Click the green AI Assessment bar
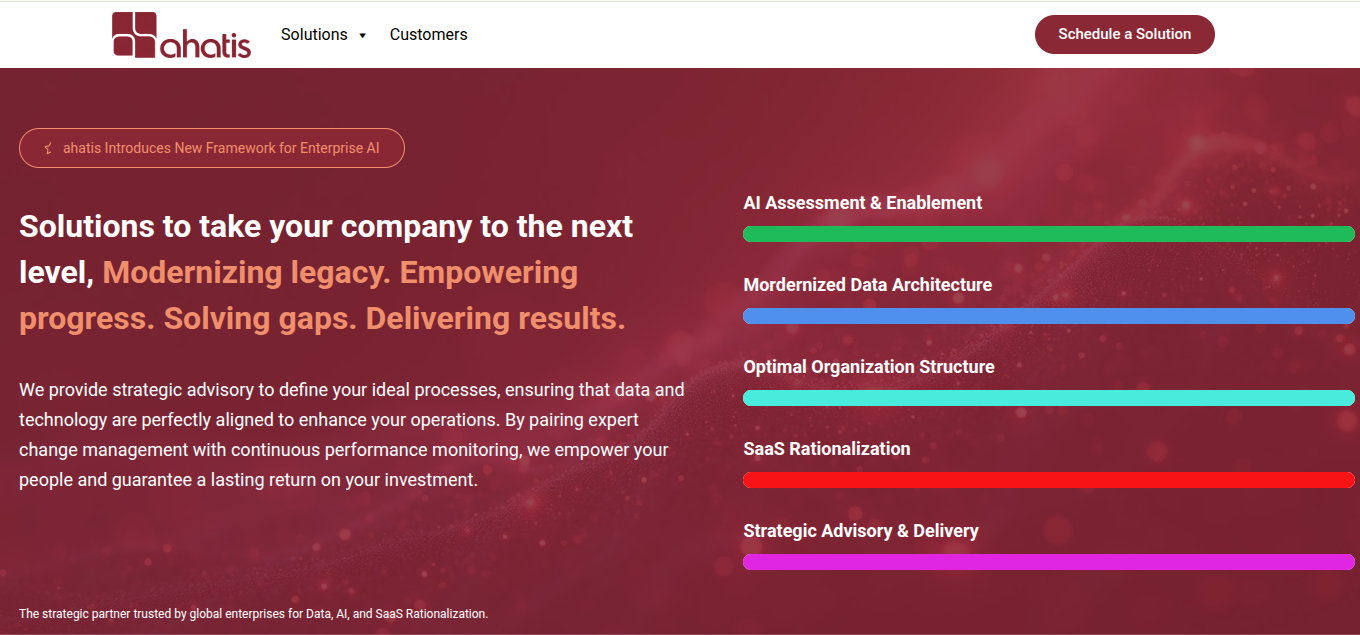The image size is (1360, 635). click(1048, 234)
